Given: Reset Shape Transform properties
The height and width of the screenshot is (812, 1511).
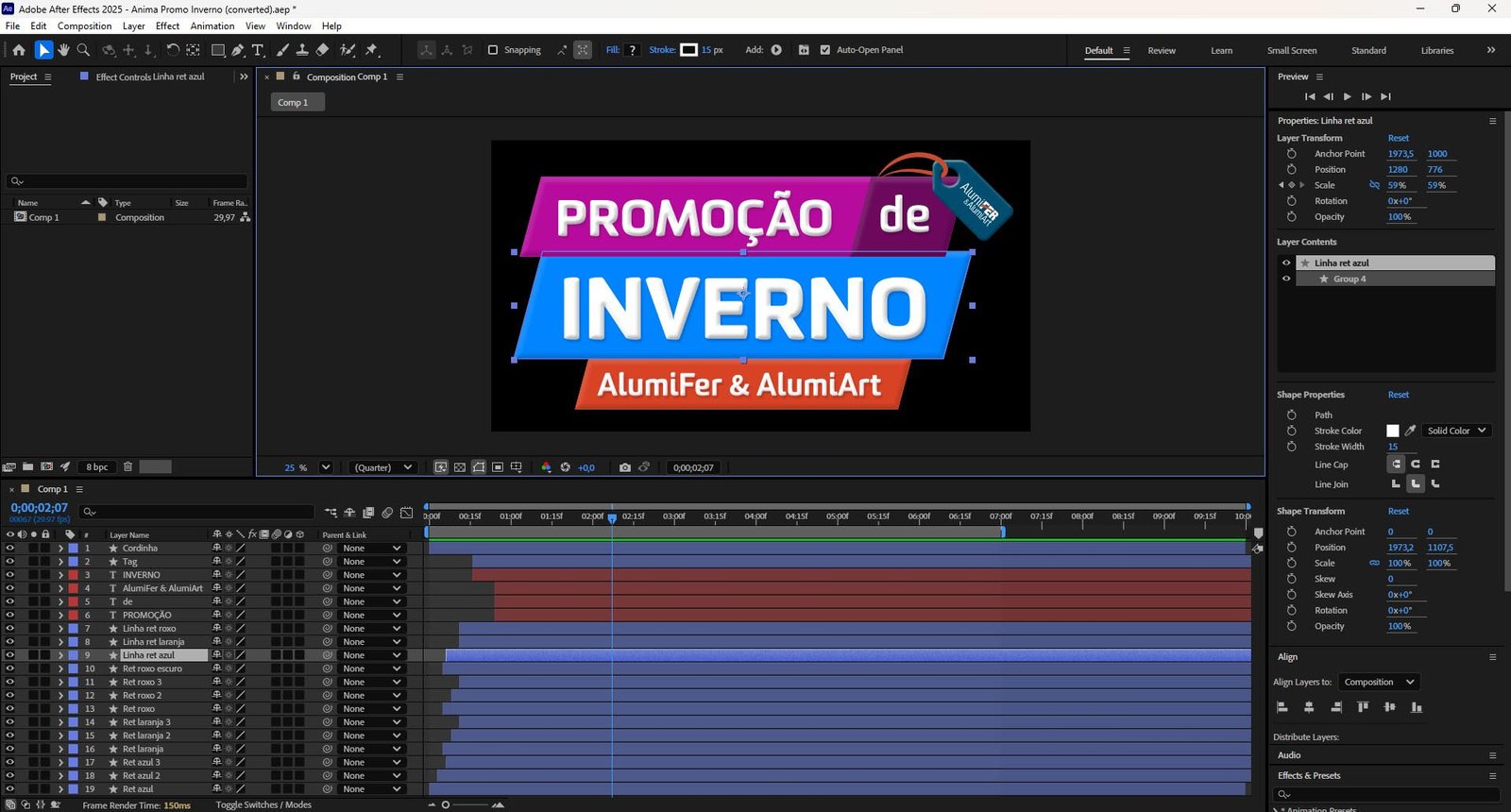Looking at the screenshot, I should coord(1398,511).
